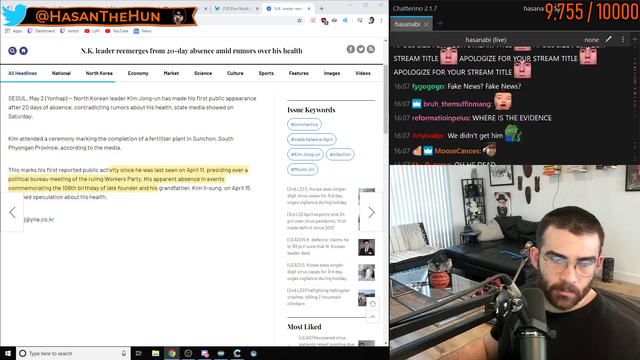Click the #Kim Jong-un keyword tag
The width and height of the screenshot is (640, 360).
click(x=305, y=154)
